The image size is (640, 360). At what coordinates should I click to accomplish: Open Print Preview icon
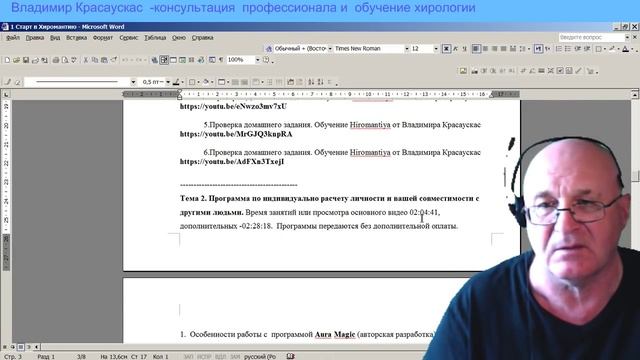(65, 60)
